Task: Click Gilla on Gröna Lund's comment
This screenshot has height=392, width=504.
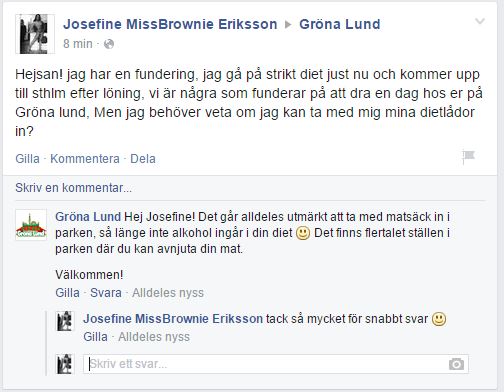Action: 67,293
